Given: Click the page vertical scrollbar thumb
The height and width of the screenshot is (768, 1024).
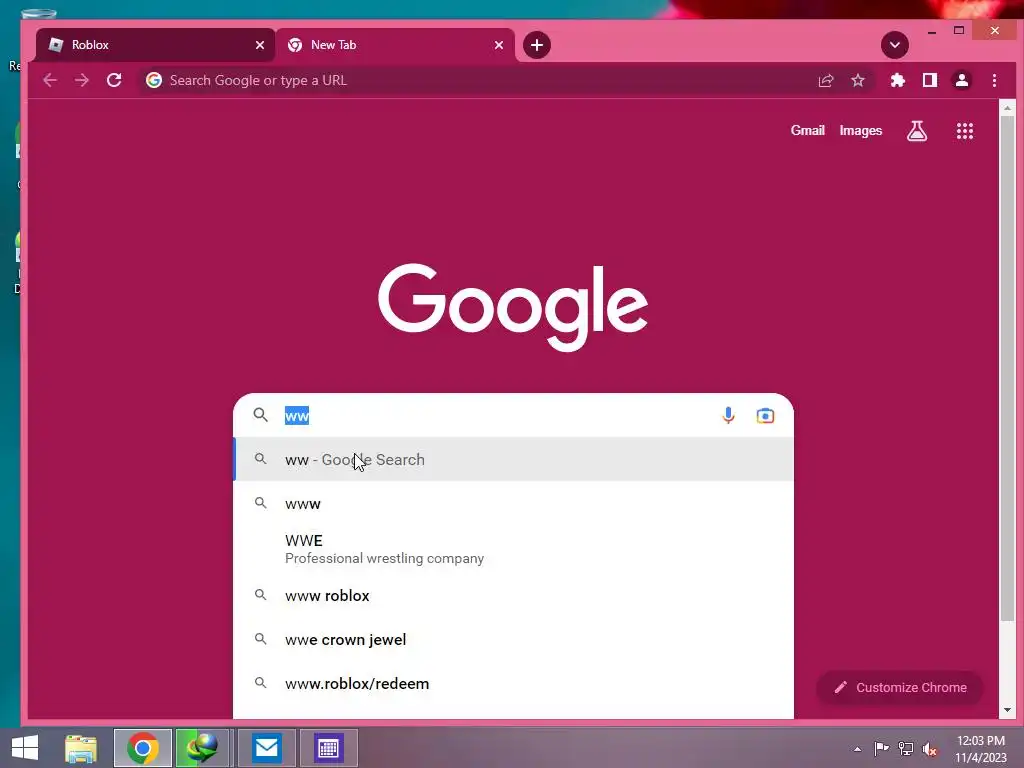Looking at the screenshot, I should (x=1007, y=369).
